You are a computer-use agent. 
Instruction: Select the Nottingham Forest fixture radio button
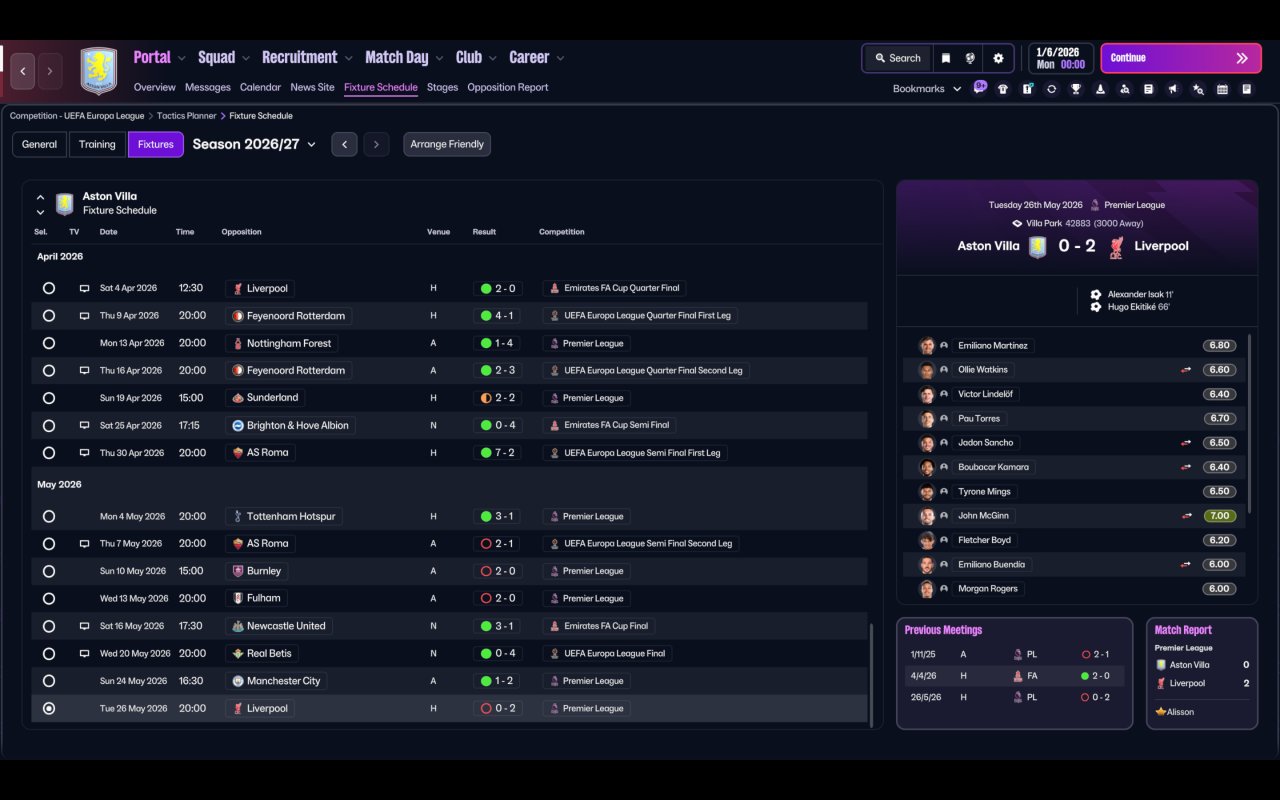49,343
